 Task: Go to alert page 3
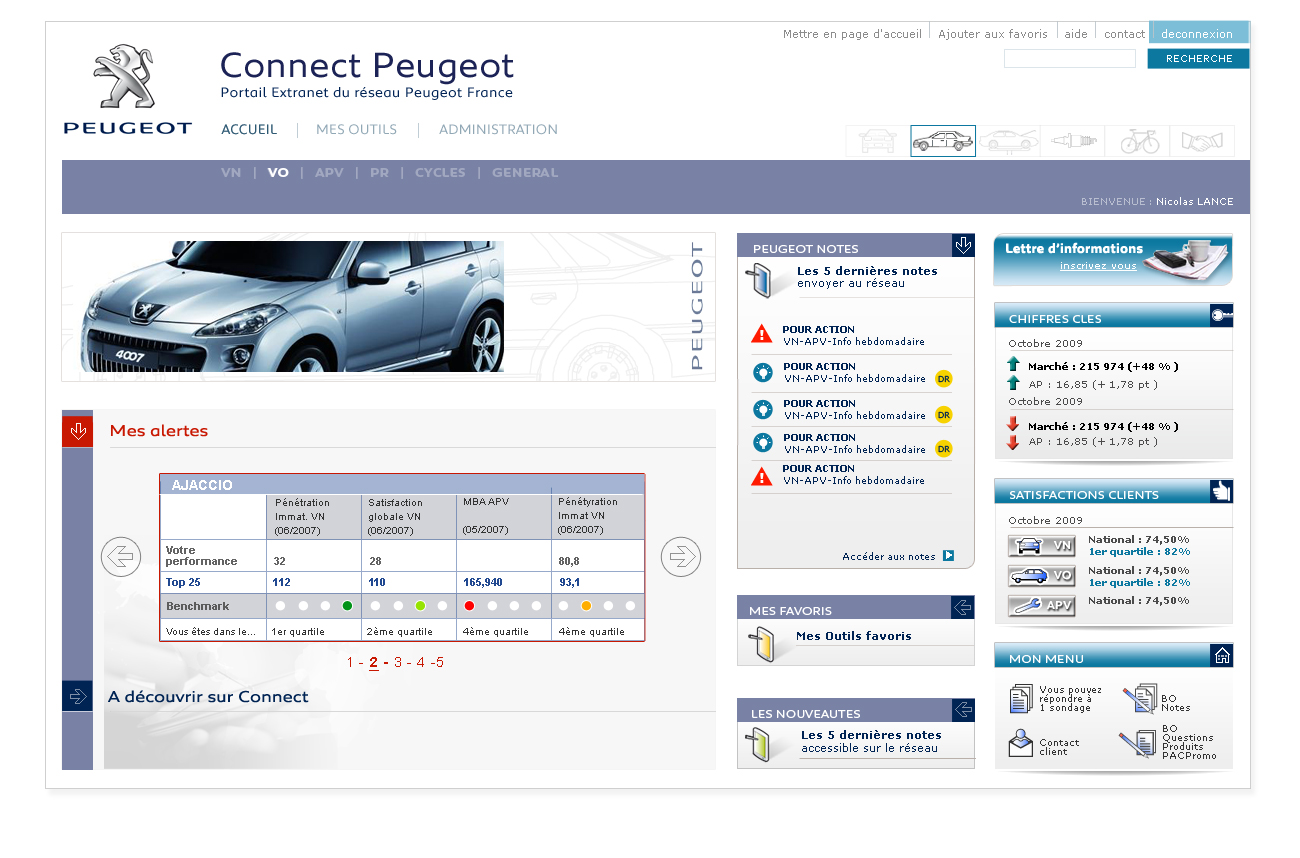(x=398, y=663)
